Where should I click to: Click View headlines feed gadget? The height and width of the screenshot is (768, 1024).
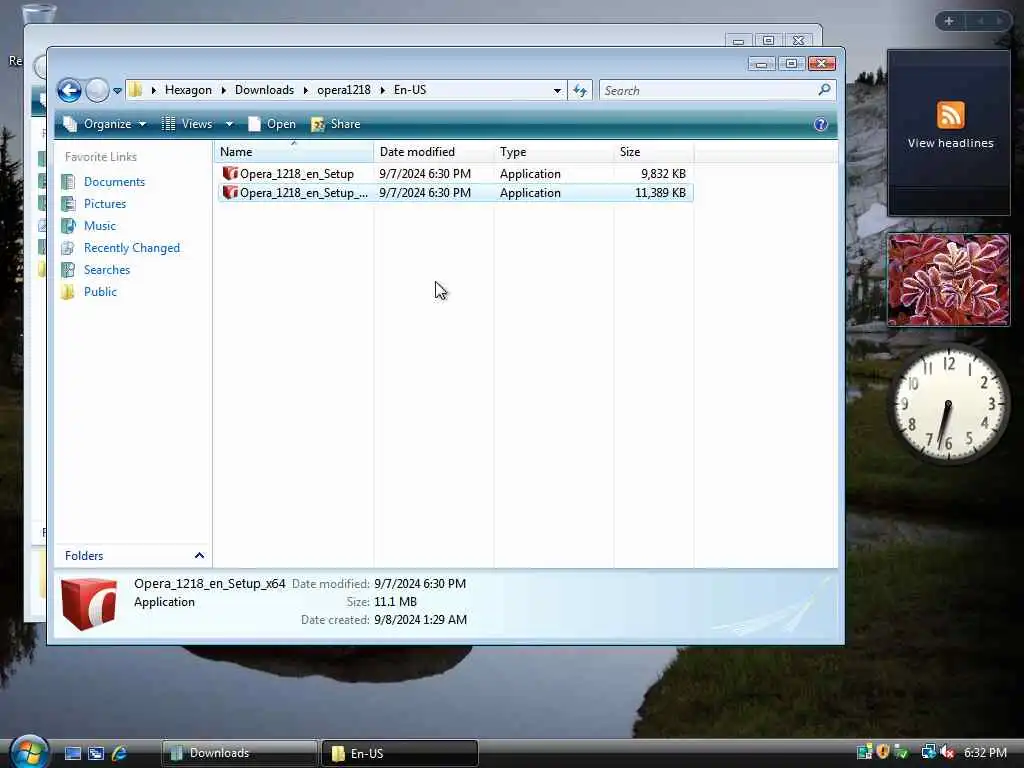tap(950, 133)
